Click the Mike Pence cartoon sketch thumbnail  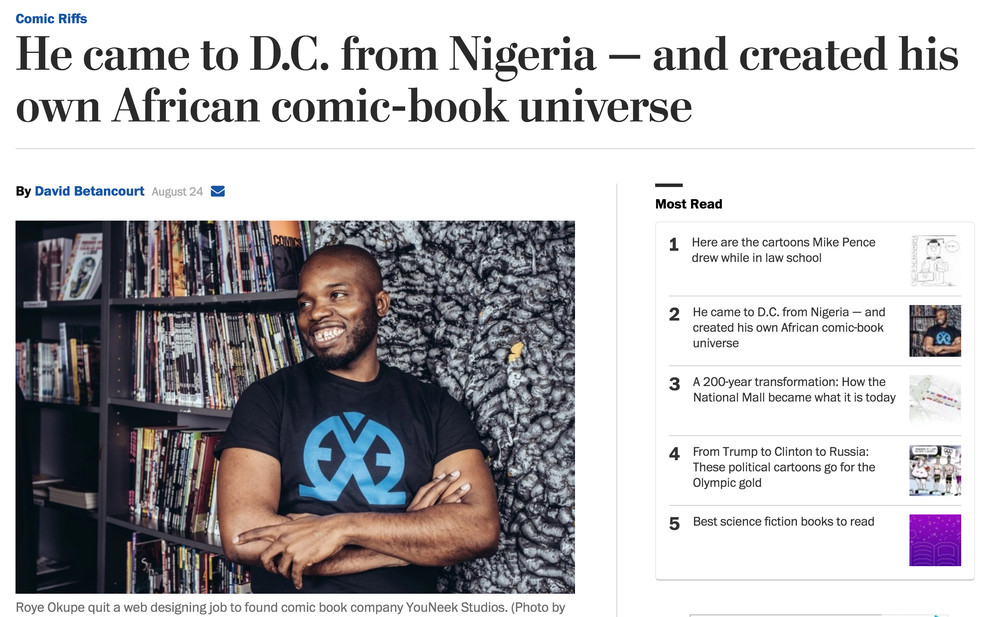pyautogui.click(x=935, y=260)
